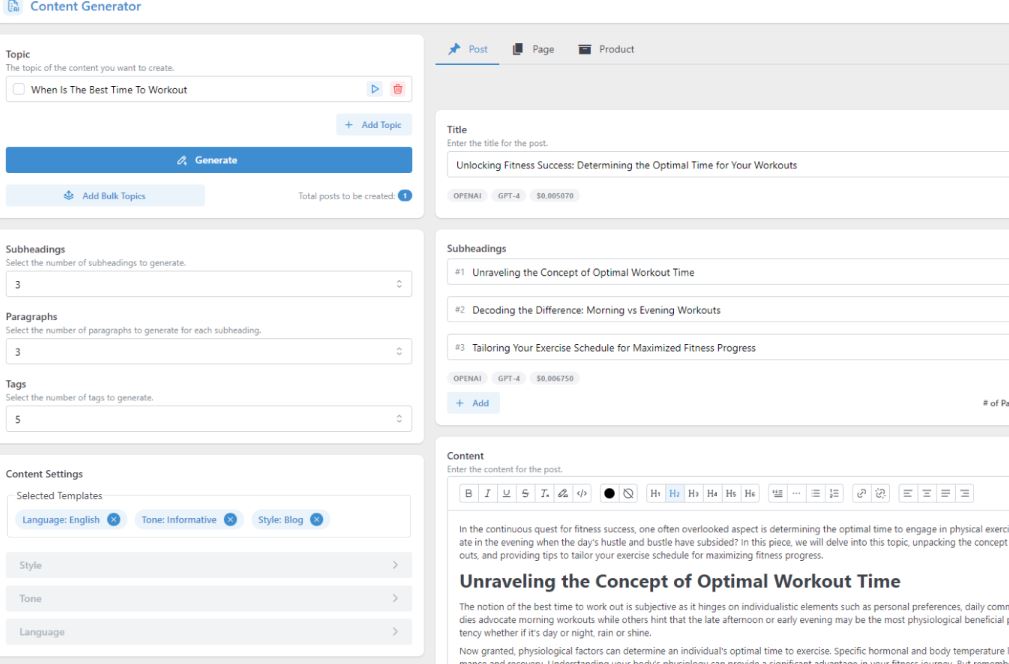Image resolution: width=1009 pixels, height=664 pixels.
Task: Click the clear formatting icon
Action: (544, 493)
